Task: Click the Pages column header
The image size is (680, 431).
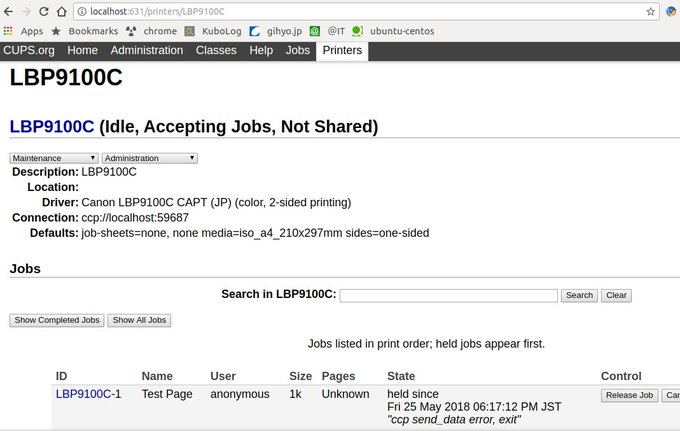Action: tap(338, 376)
